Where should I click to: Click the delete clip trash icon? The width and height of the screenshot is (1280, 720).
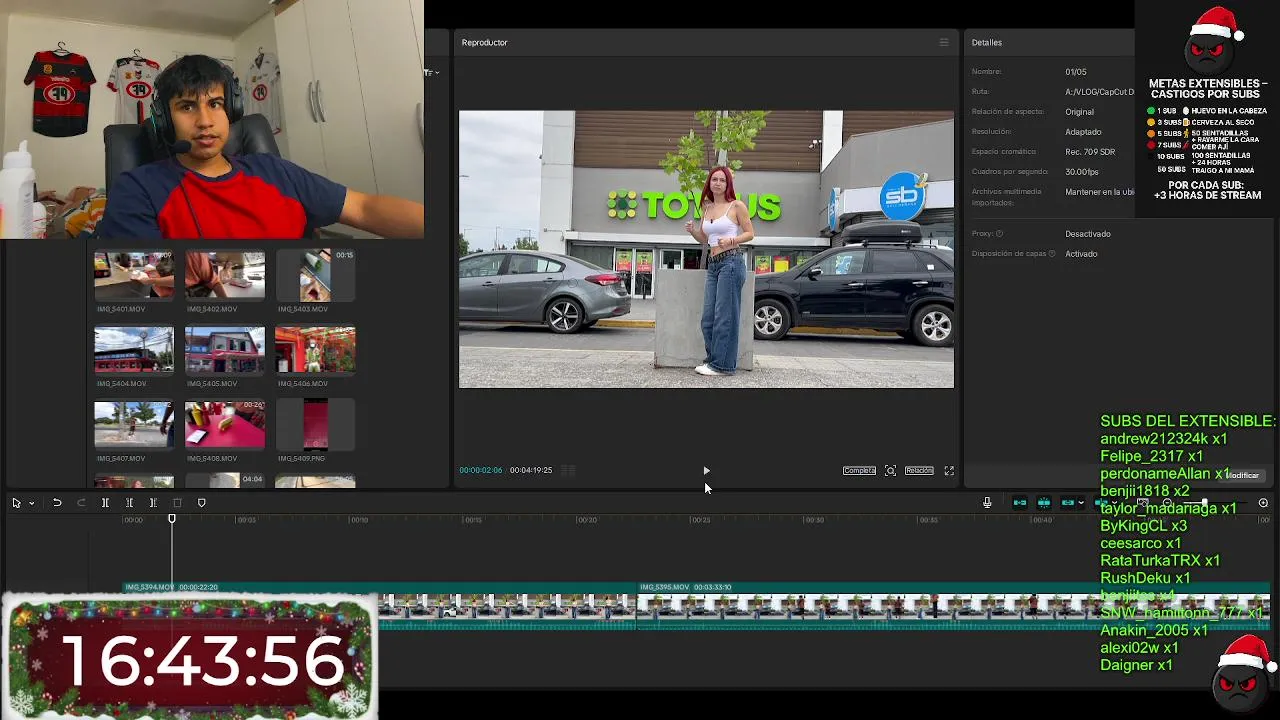coord(177,503)
